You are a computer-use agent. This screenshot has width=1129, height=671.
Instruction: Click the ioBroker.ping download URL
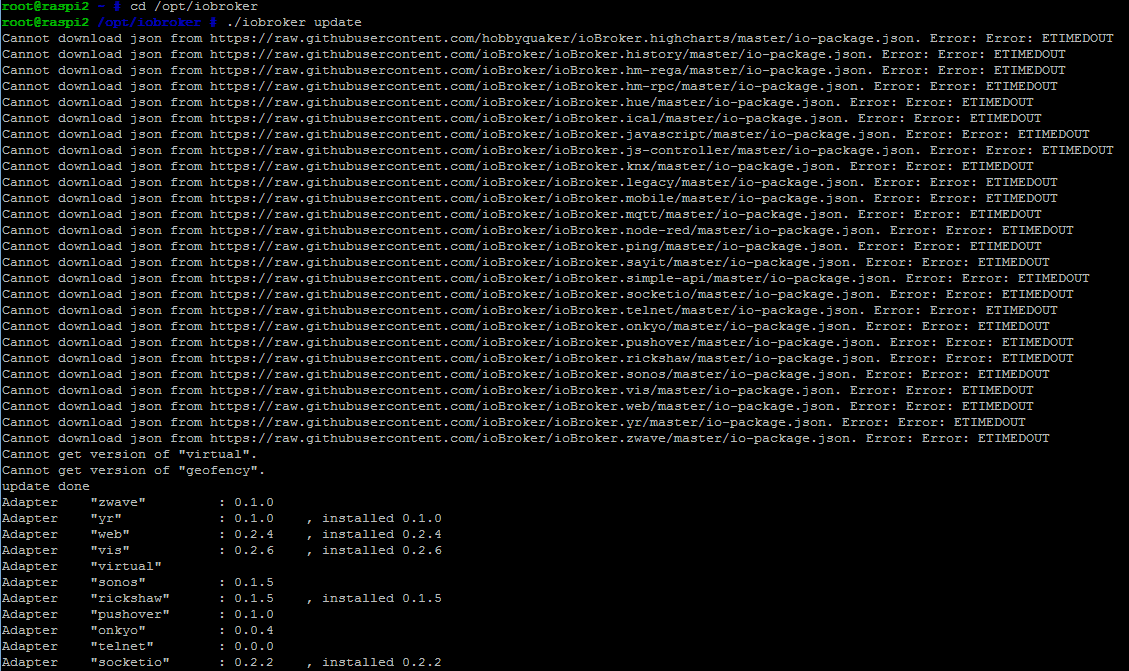526,246
